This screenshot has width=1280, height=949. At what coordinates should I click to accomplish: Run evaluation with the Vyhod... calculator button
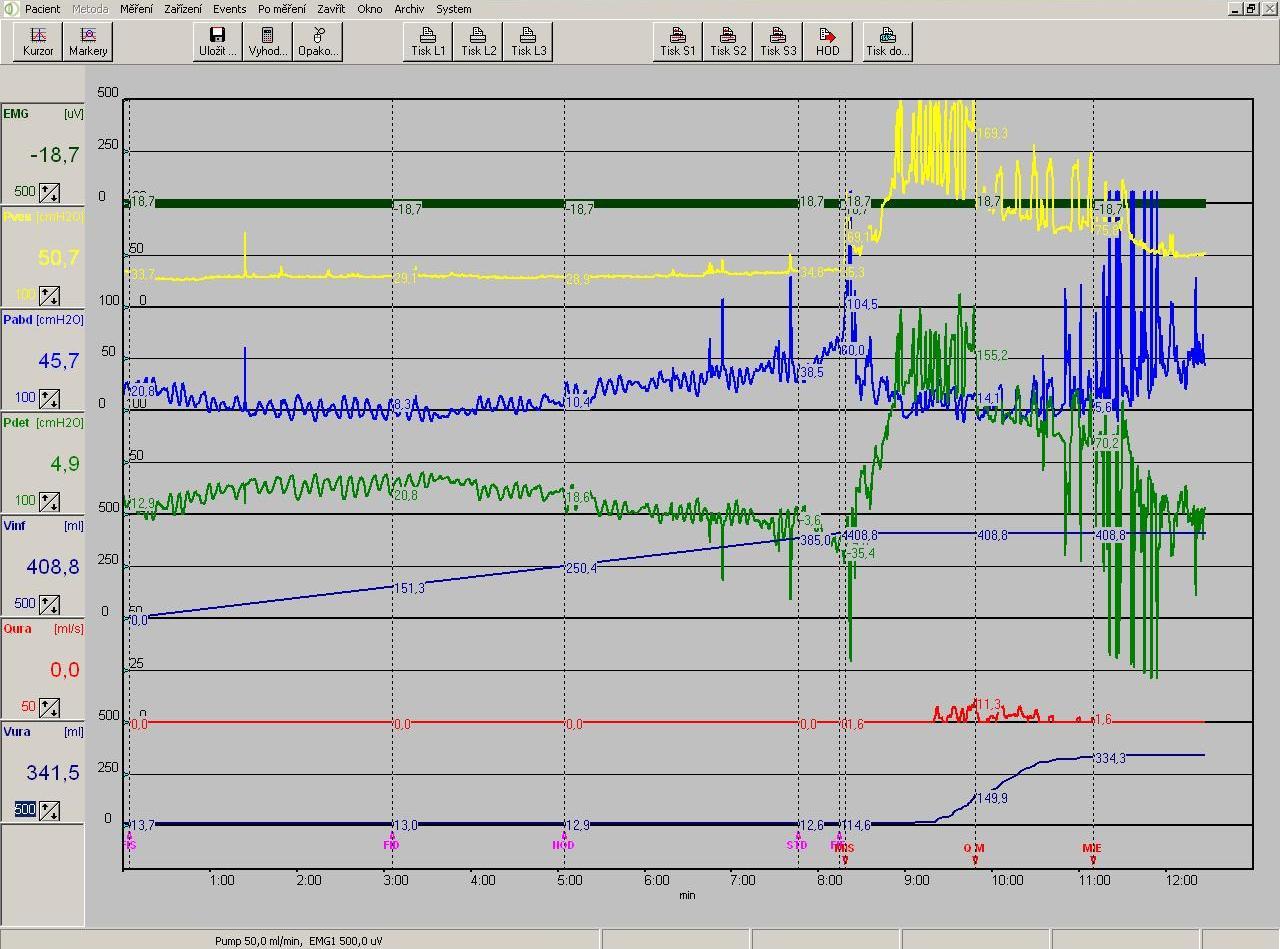pos(268,42)
